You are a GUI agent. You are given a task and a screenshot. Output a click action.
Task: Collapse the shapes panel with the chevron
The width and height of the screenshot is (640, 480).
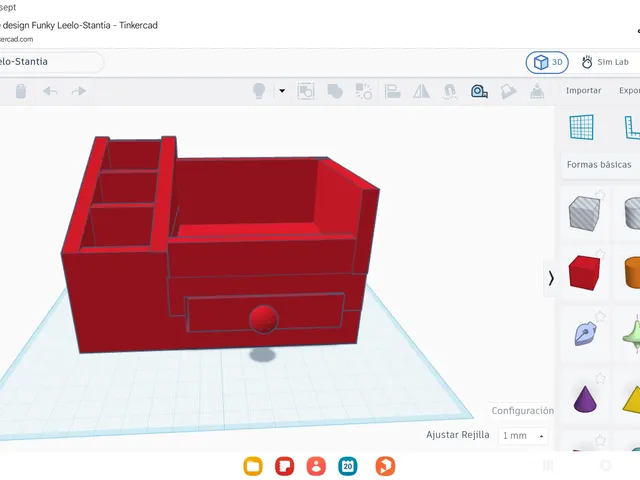pyautogui.click(x=551, y=278)
